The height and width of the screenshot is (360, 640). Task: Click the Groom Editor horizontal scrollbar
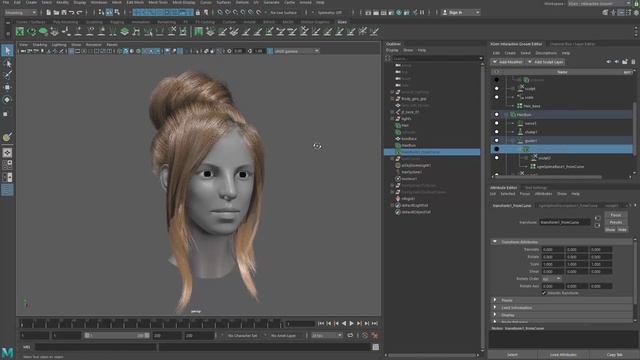click(x=547, y=177)
